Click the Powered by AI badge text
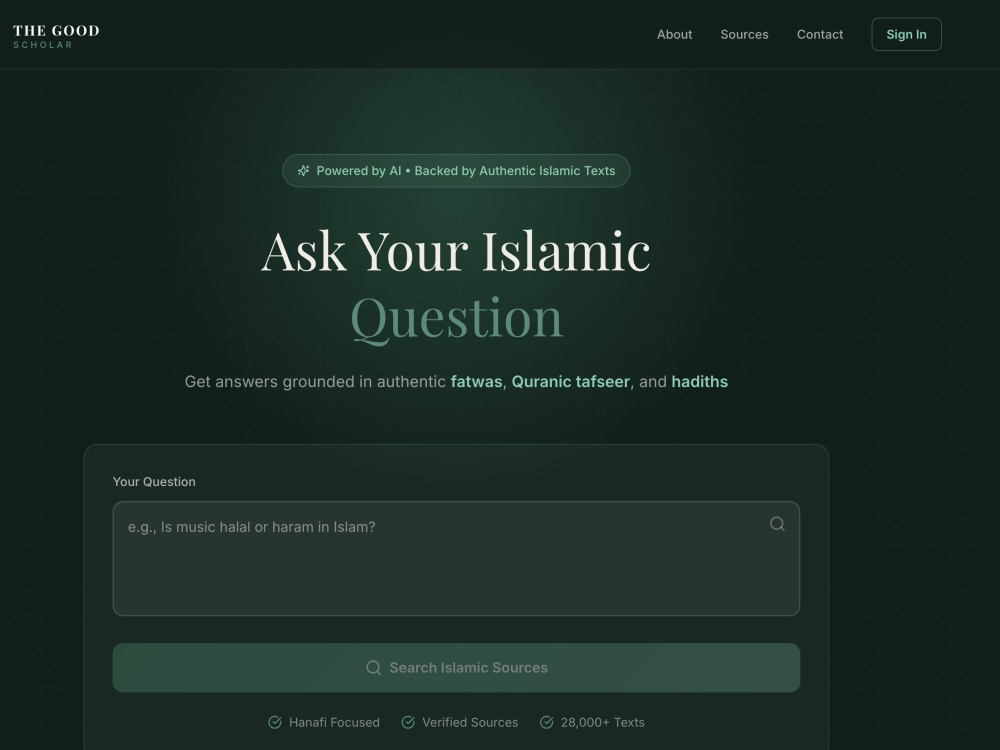This screenshot has width=1000, height=750. pyautogui.click(x=466, y=171)
